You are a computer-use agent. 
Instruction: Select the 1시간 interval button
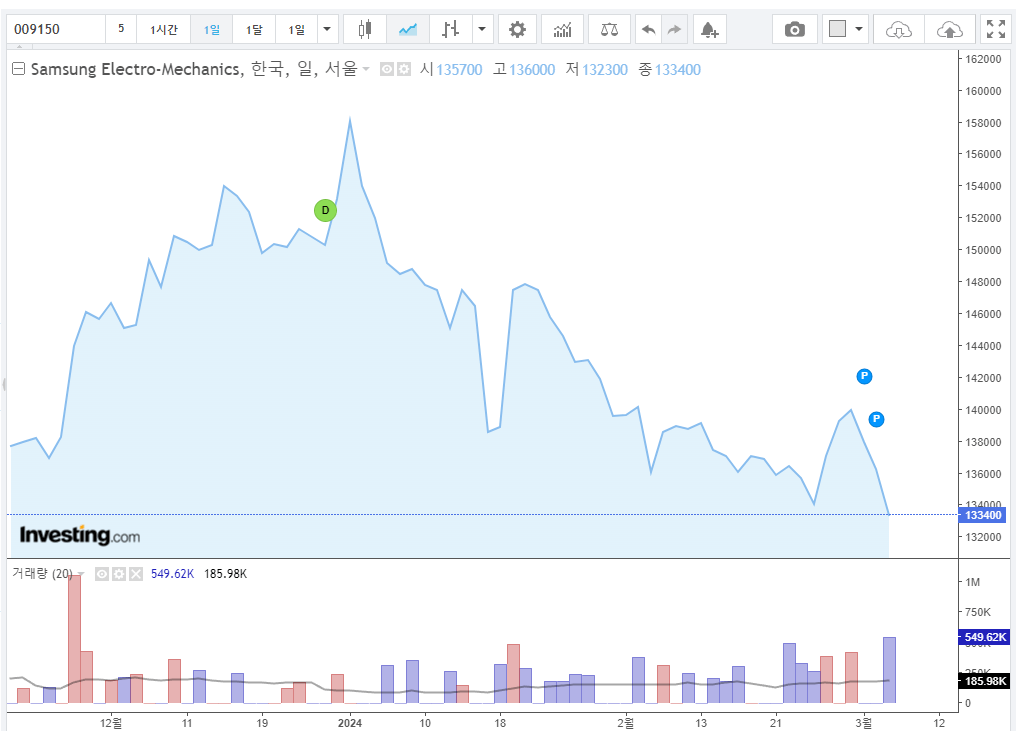tap(164, 29)
